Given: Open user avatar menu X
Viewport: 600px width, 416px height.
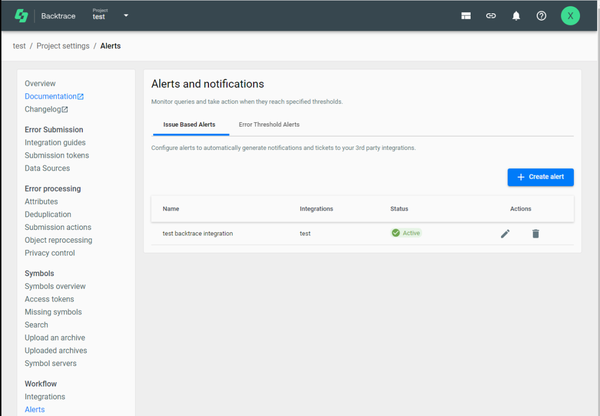Looking at the screenshot, I should pyautogui.click(x=570, y=16).
